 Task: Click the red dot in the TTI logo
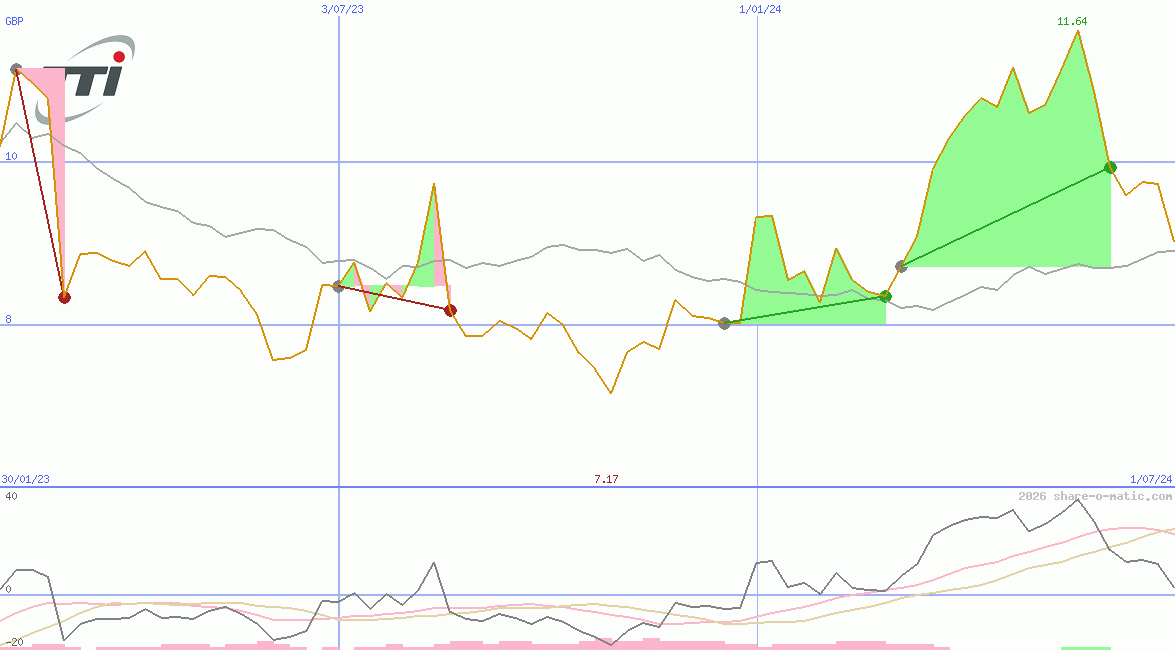coord(117,57)
